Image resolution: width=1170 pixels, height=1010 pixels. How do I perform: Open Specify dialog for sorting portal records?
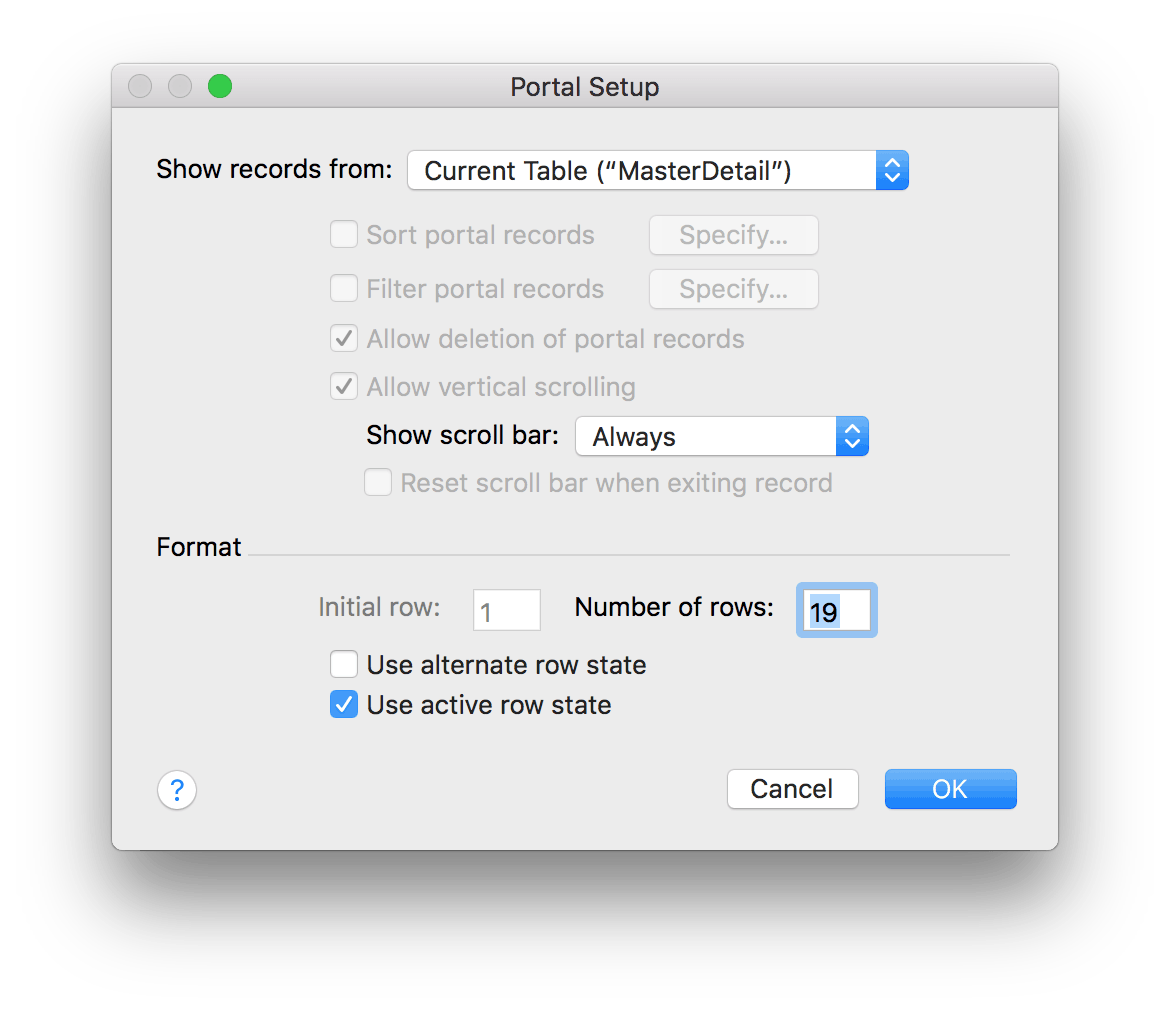(733, 234)
